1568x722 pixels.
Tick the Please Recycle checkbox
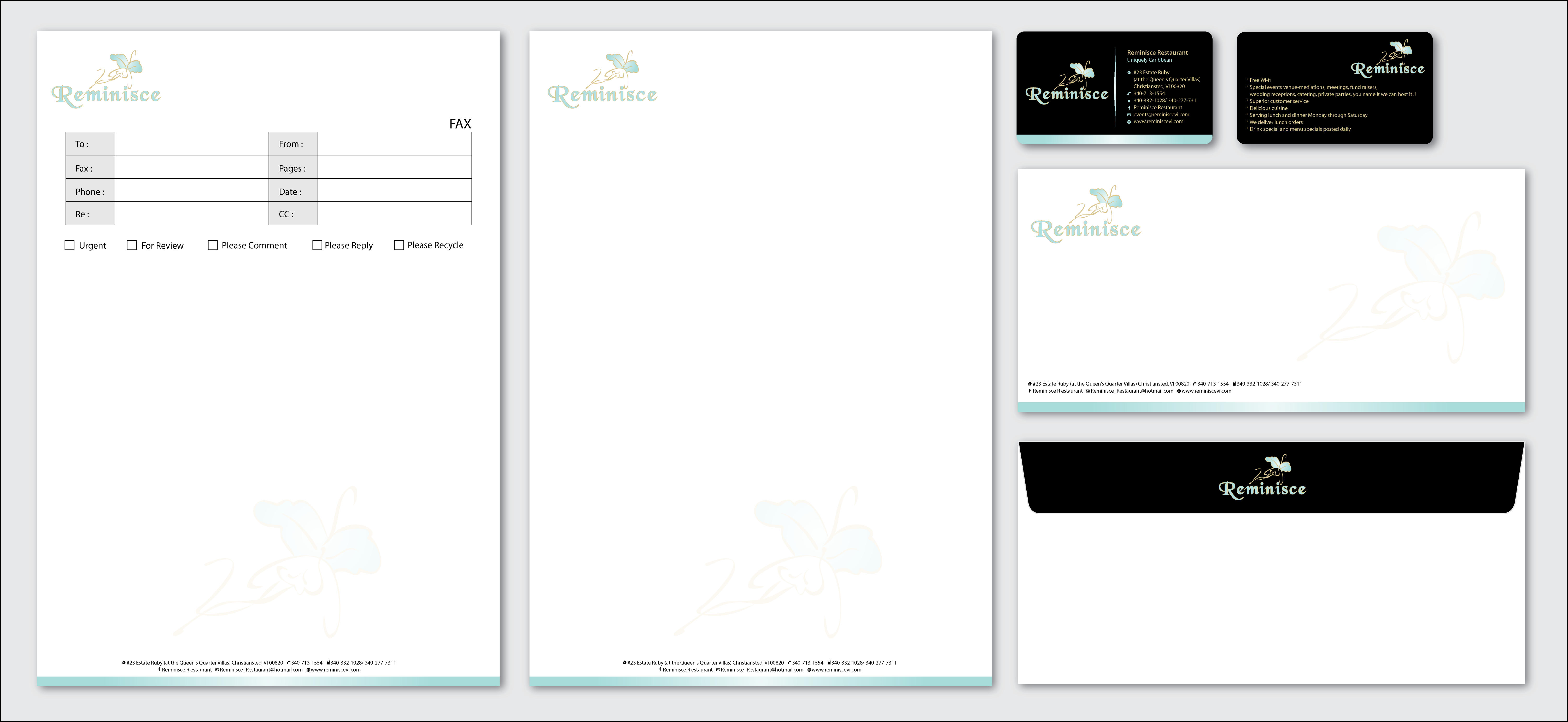click(x=399, y=245)
